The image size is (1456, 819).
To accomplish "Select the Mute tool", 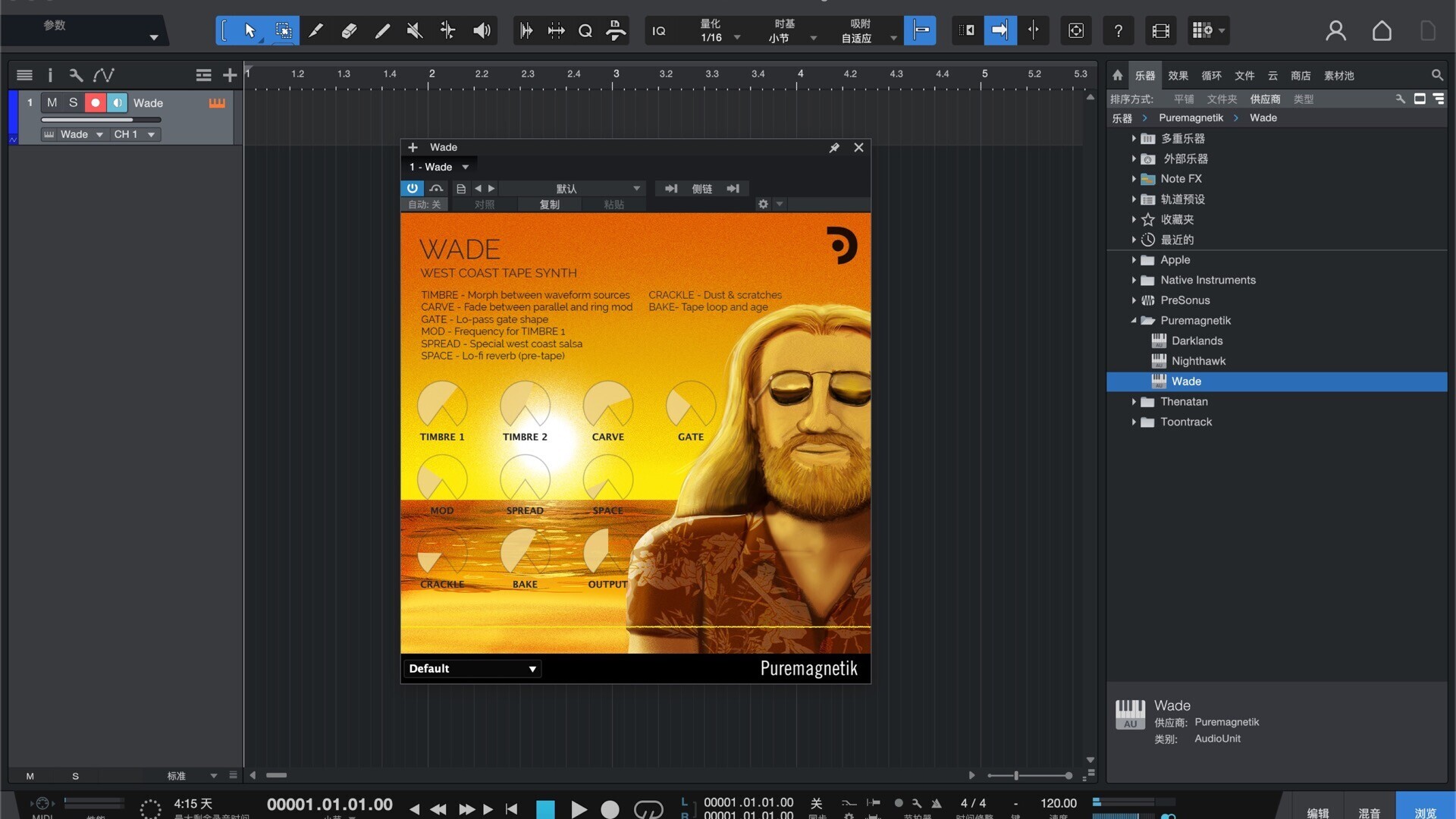I will 414,30.
